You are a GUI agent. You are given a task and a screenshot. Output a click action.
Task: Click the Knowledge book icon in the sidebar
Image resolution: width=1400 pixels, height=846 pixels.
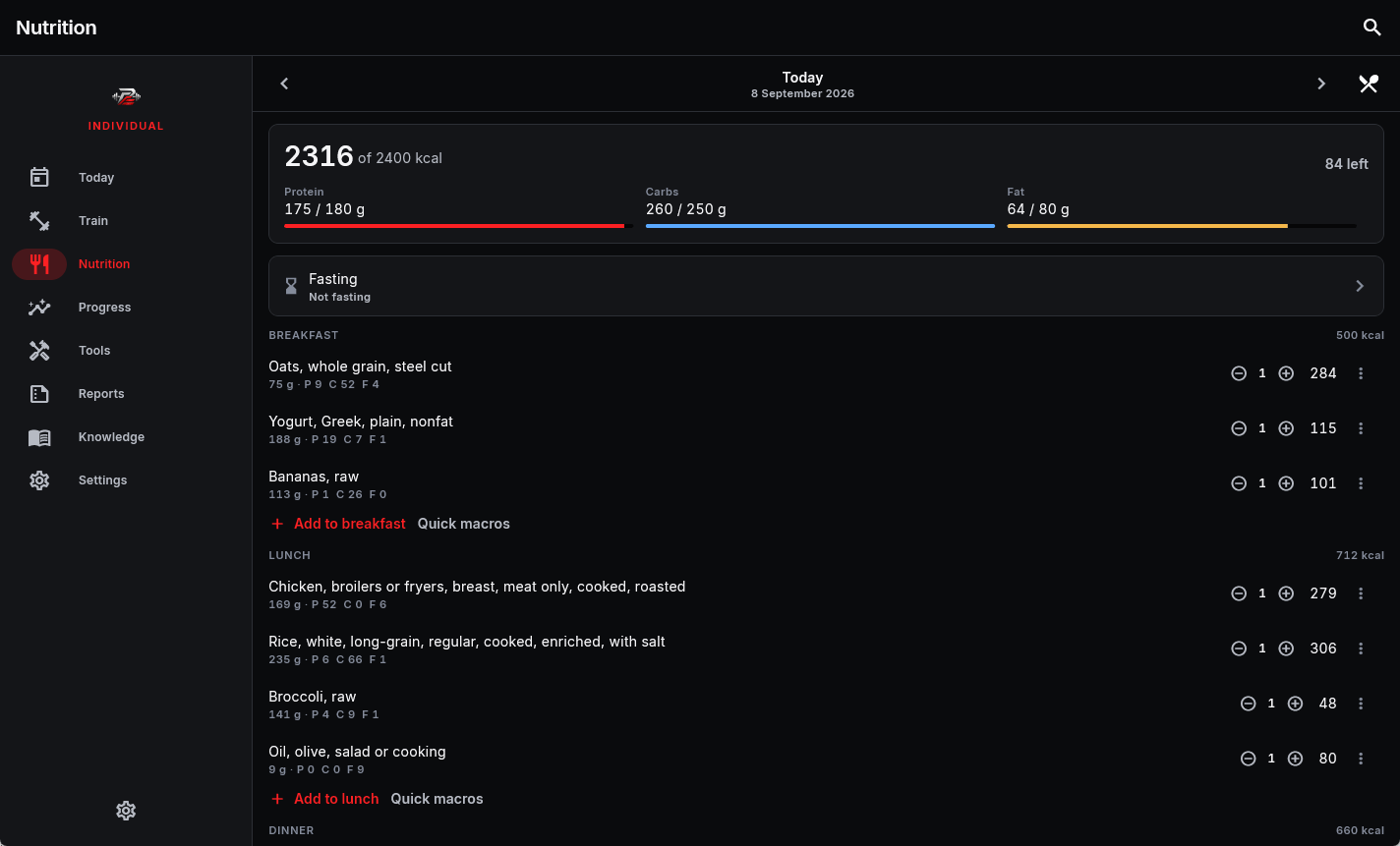pyautogui.click(x=39, y=437)
